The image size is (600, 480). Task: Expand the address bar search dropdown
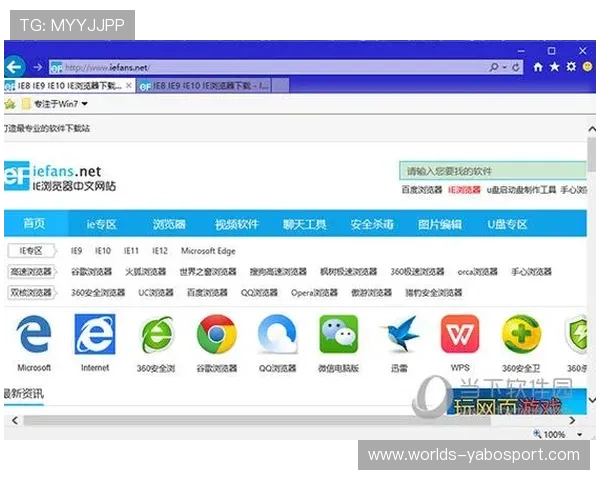coord(505,67)
